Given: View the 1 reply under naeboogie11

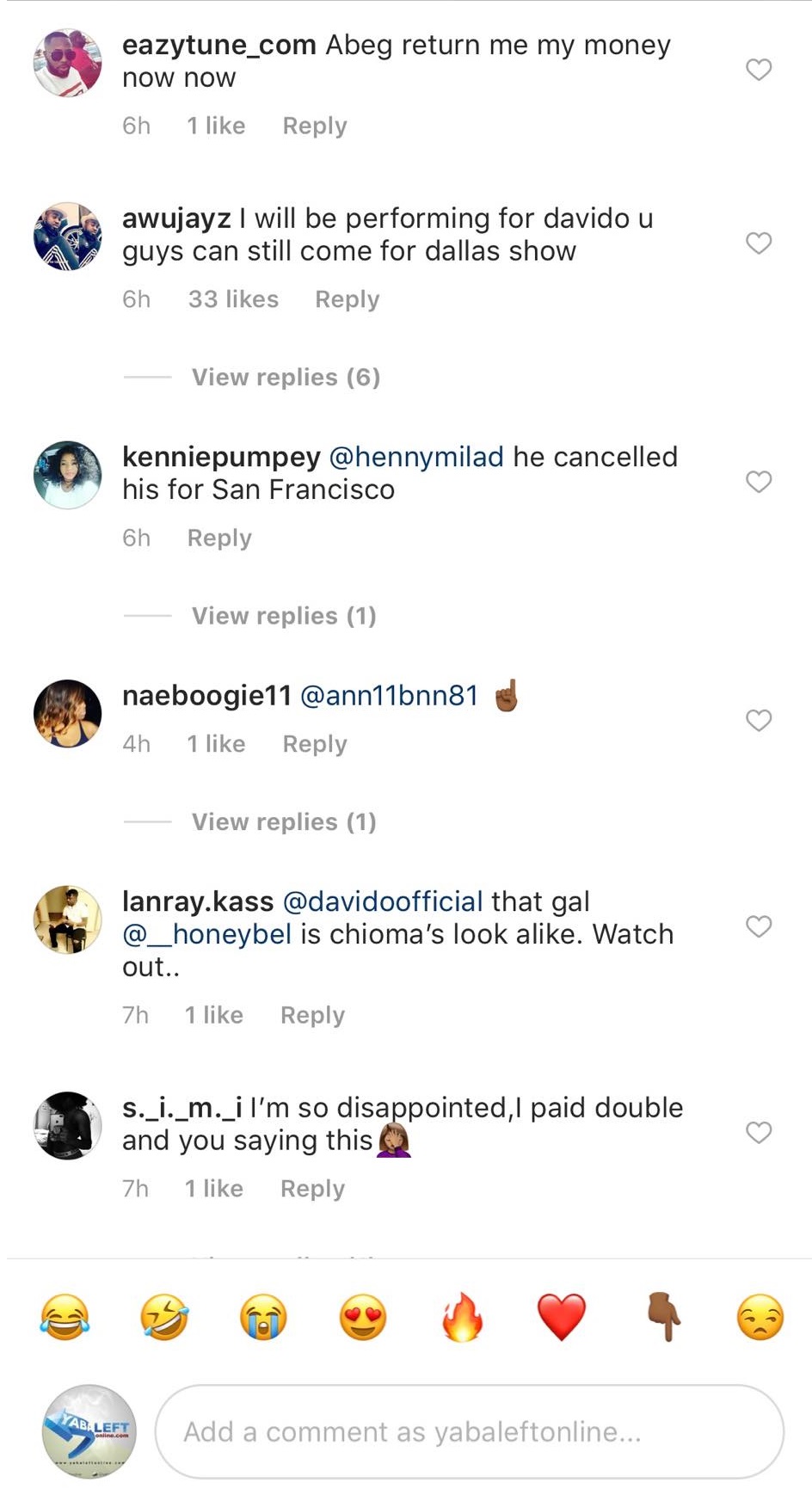Looking at the screenshot, I should point(284,821).
